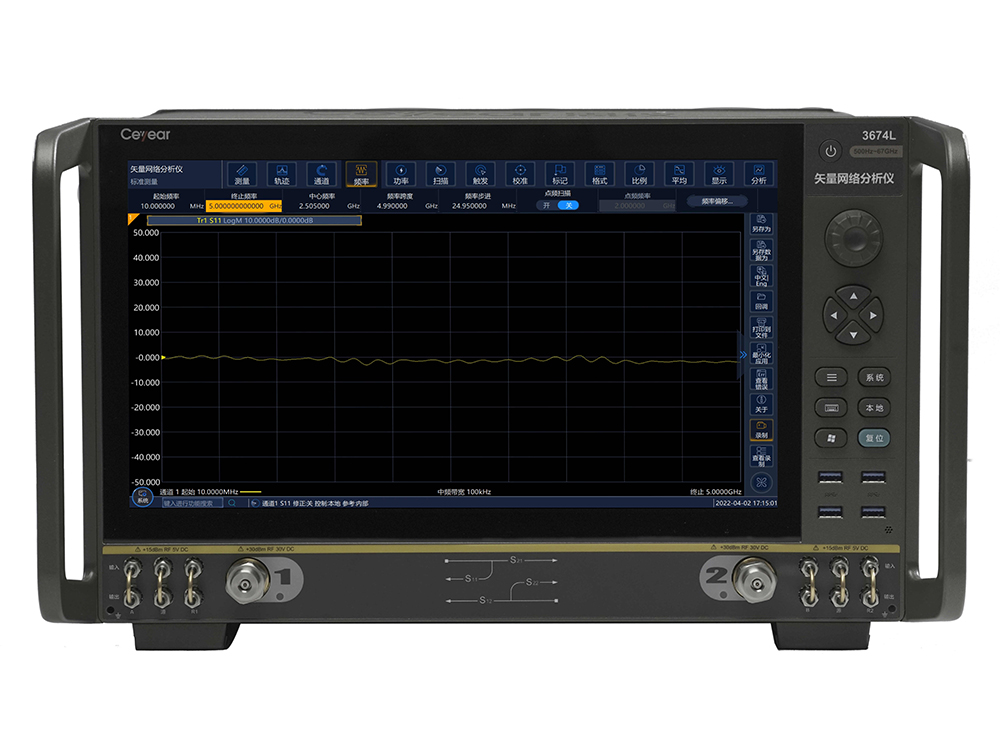Click 打印到文件 (Print to File) icon
The width and height of the screenshot is (1000, 729).
click(761, 327)
